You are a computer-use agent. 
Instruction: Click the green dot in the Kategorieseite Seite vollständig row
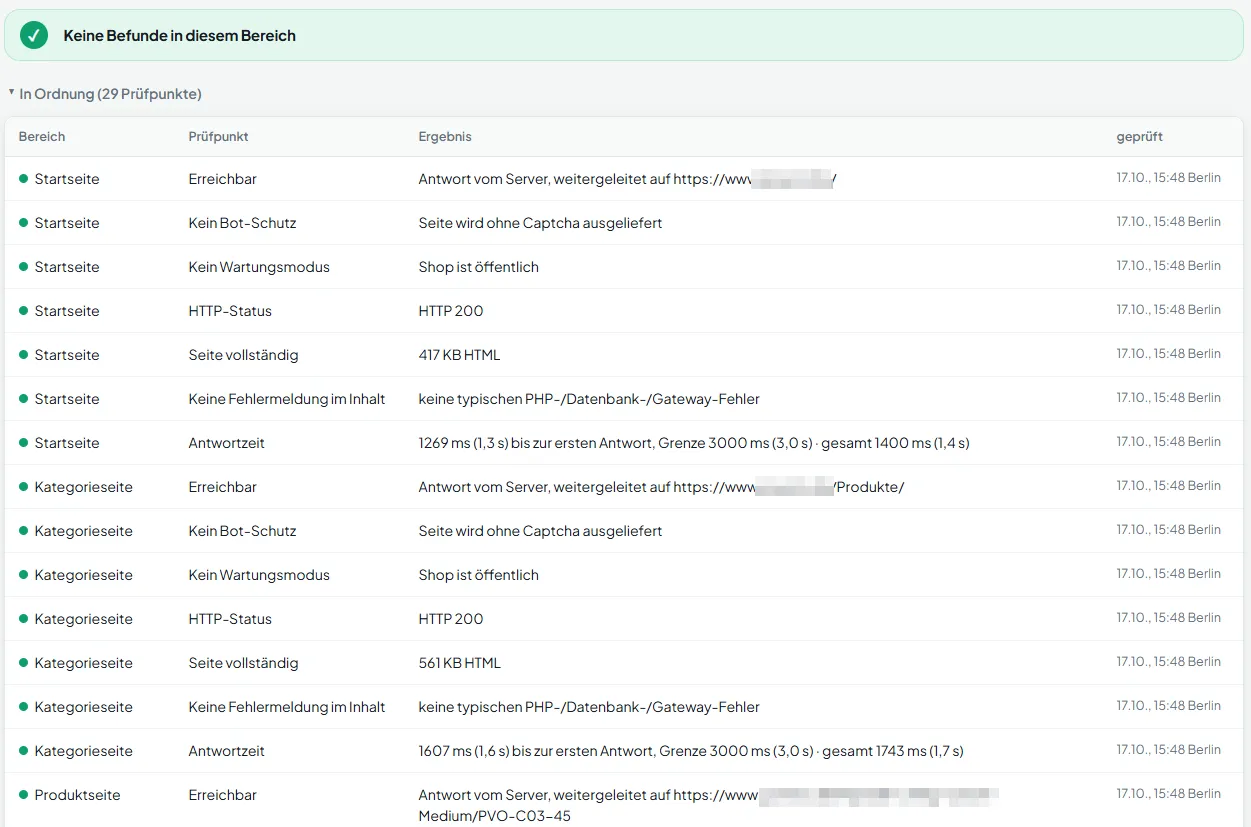coord(23,663)
